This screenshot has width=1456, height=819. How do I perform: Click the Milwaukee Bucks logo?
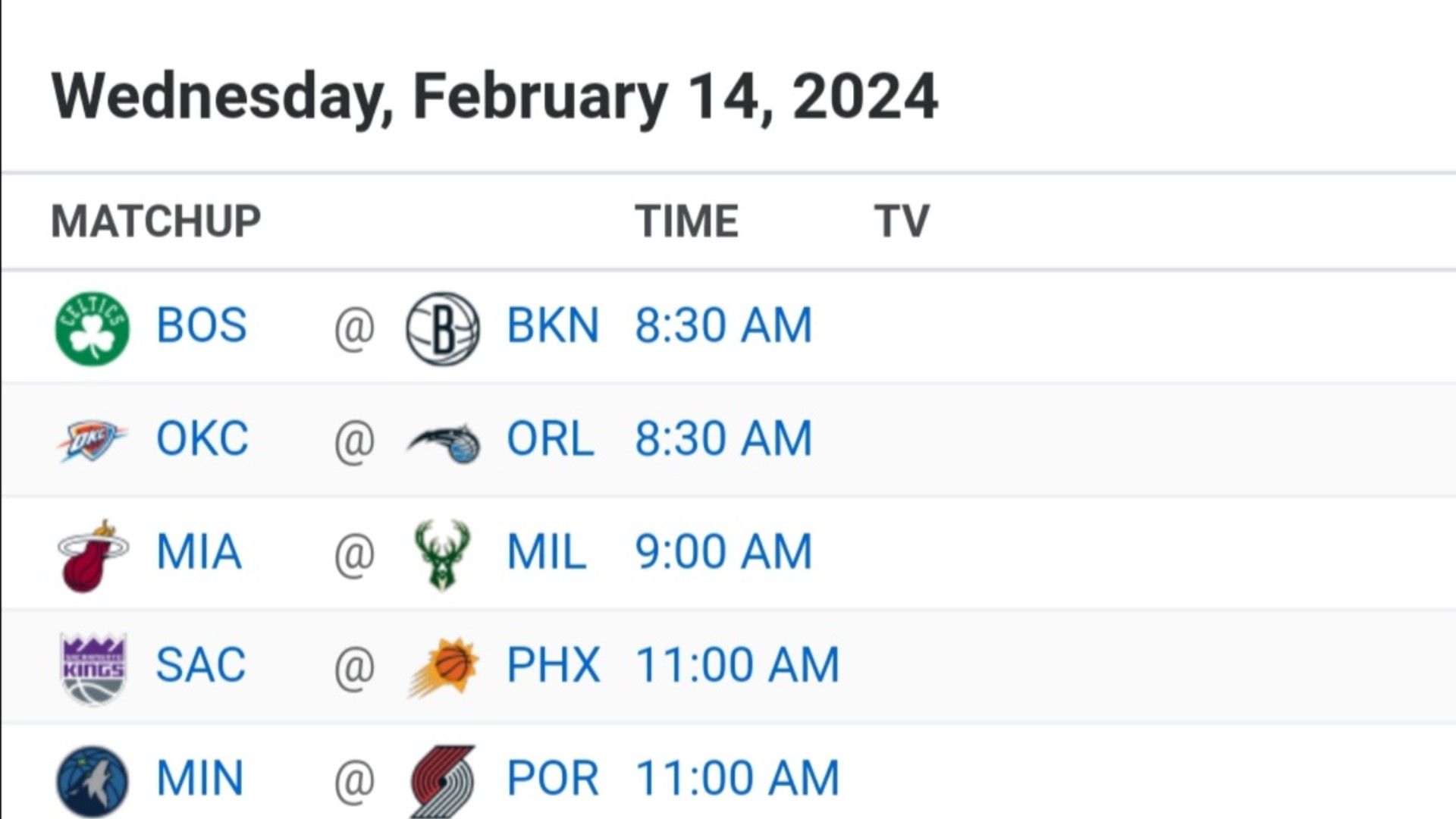pyautogui.click(x=443, y=554)
